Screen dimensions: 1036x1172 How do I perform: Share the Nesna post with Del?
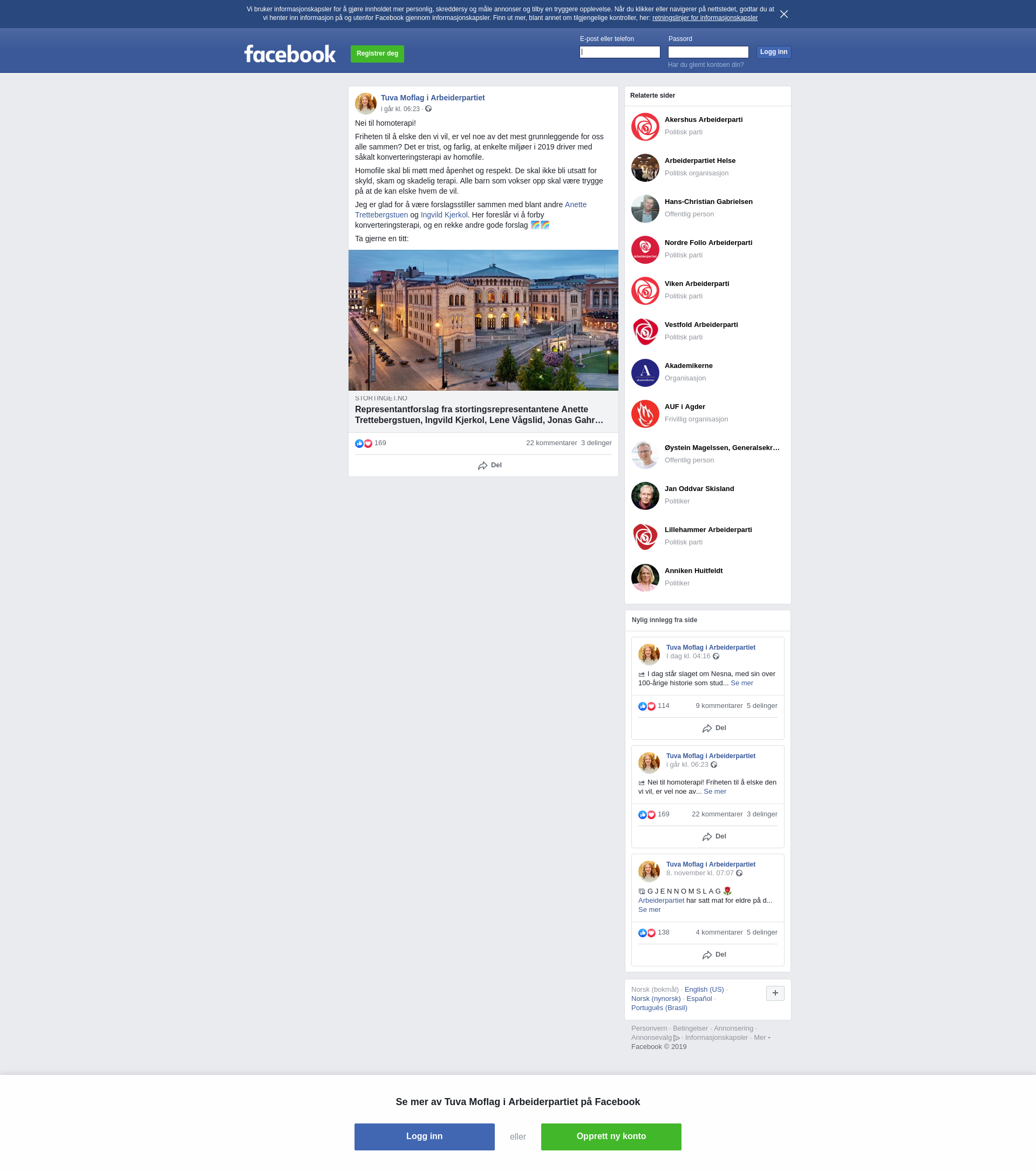pos(714,728)
